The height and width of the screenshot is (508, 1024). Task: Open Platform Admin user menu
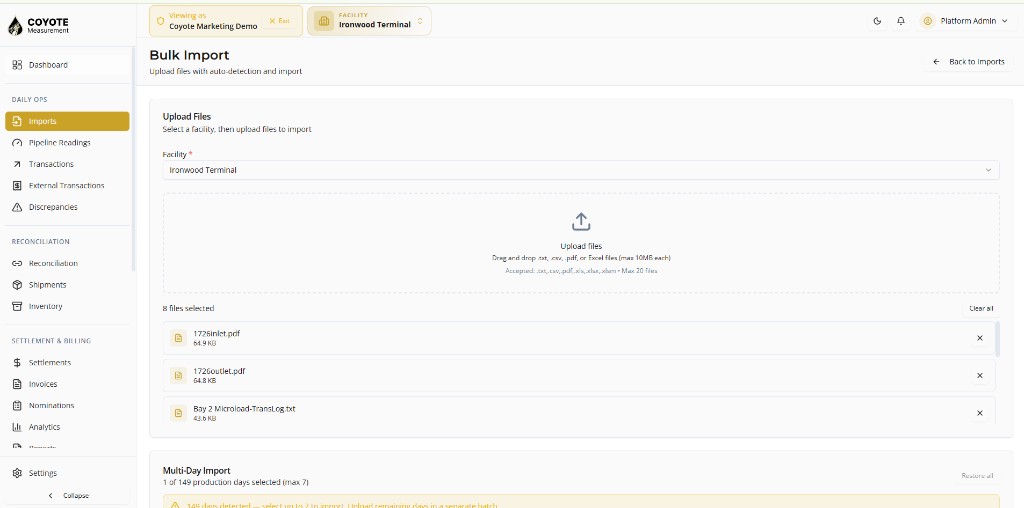point(965,21)
